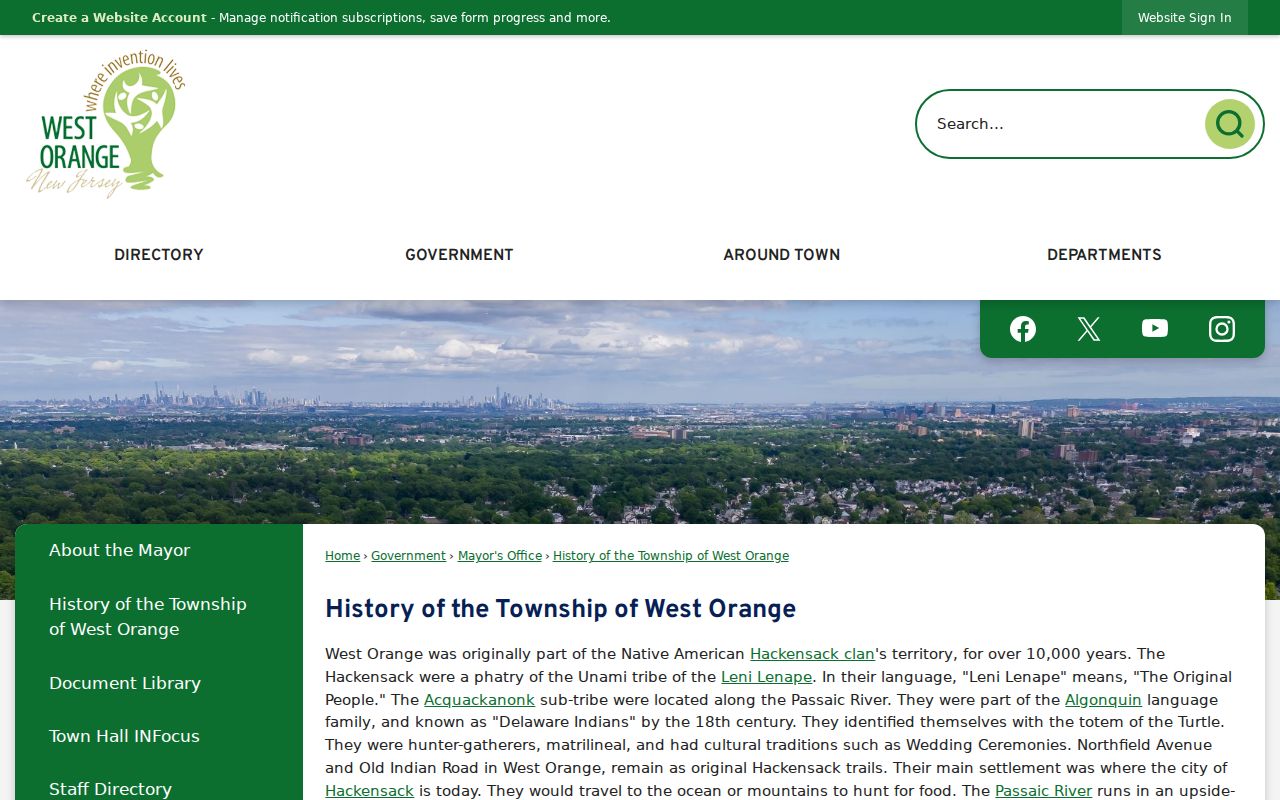
Task: Open About the Mayor sidebar item
Action: (159, 550)
